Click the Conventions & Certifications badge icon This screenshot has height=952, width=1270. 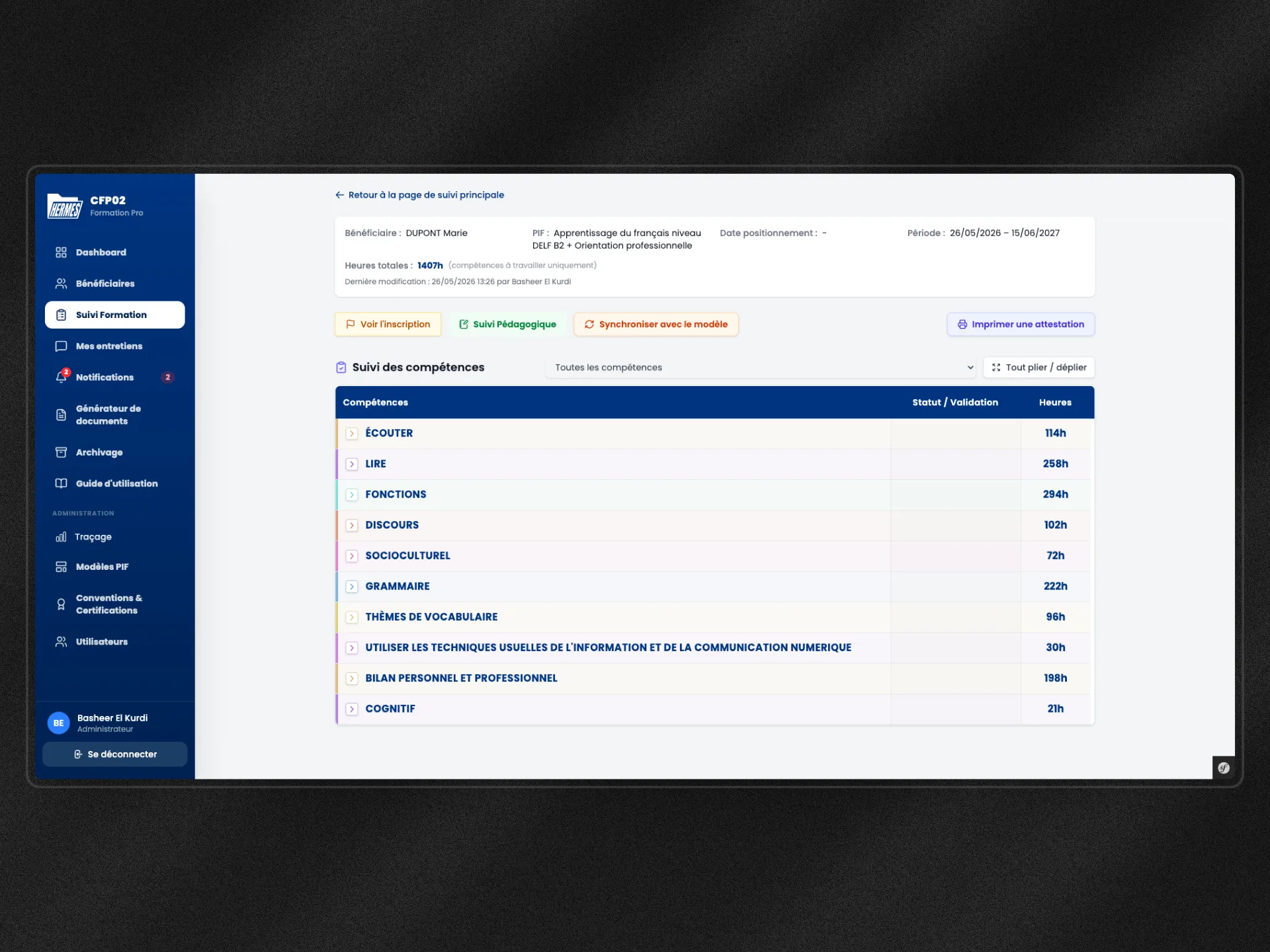(x=61, y=604)
